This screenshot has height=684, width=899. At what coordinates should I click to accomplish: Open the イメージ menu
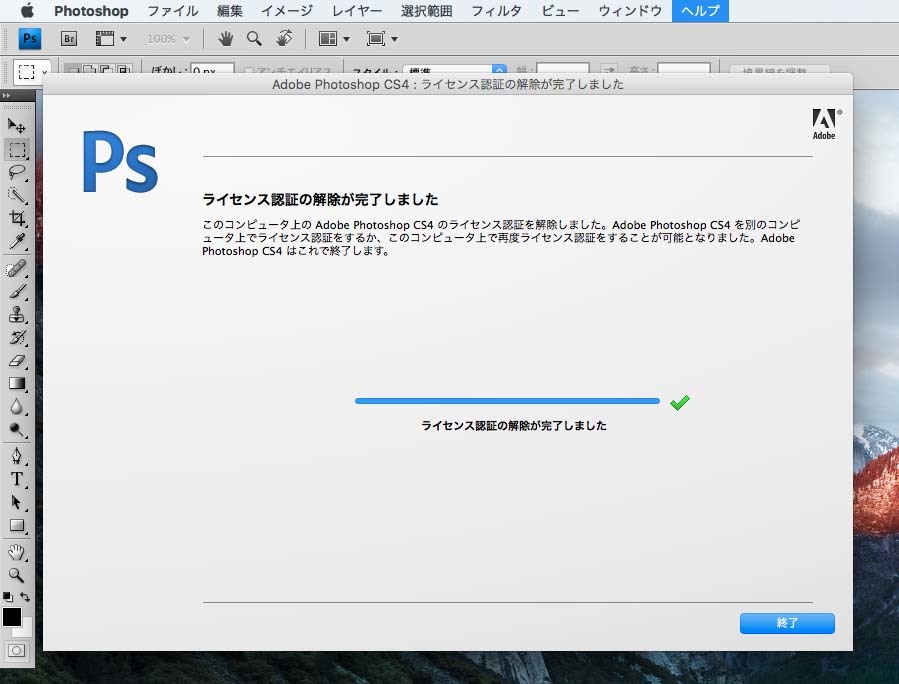click(287, 10)
